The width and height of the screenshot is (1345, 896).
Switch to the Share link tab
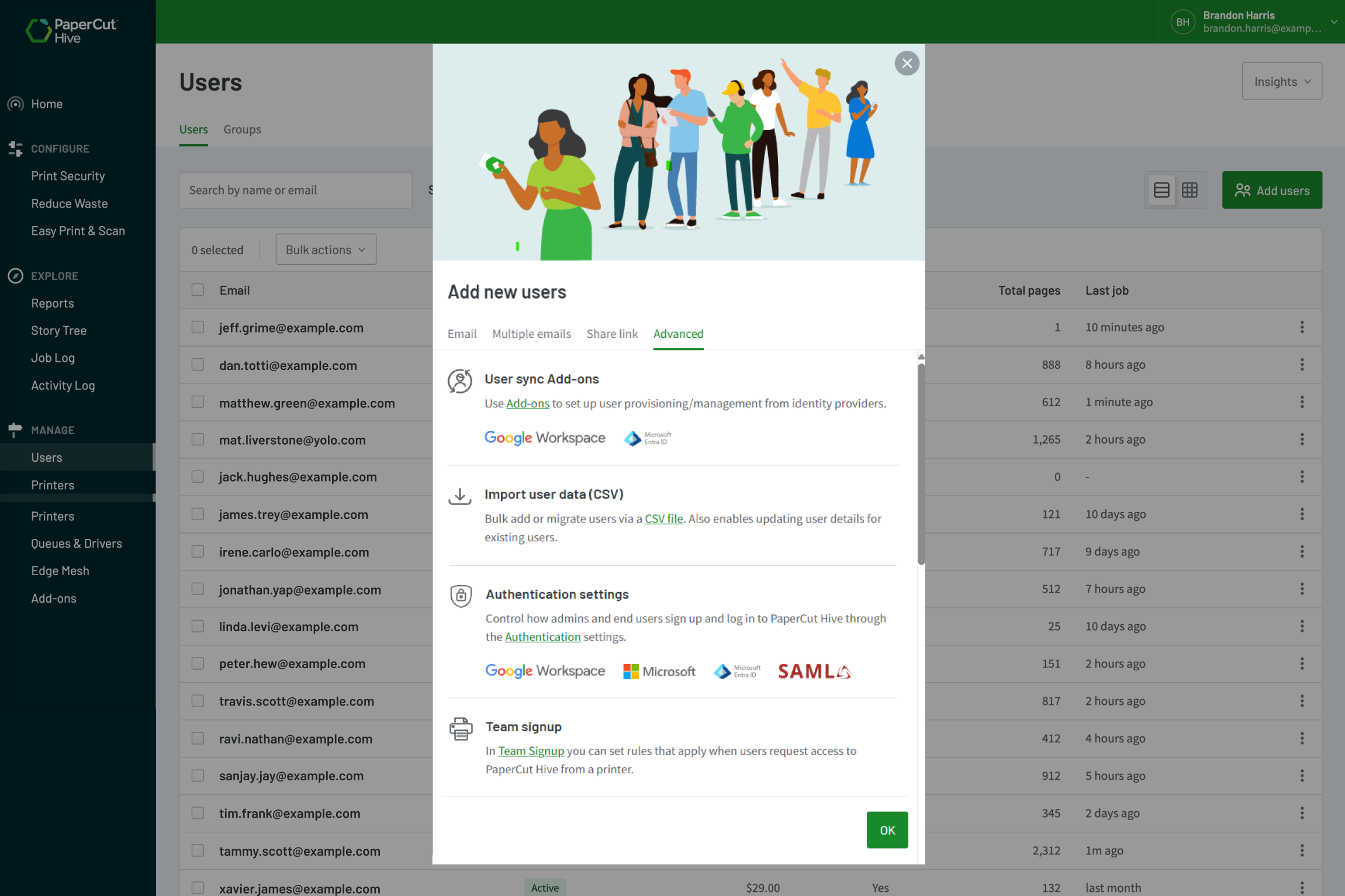[x=612, y=334]
